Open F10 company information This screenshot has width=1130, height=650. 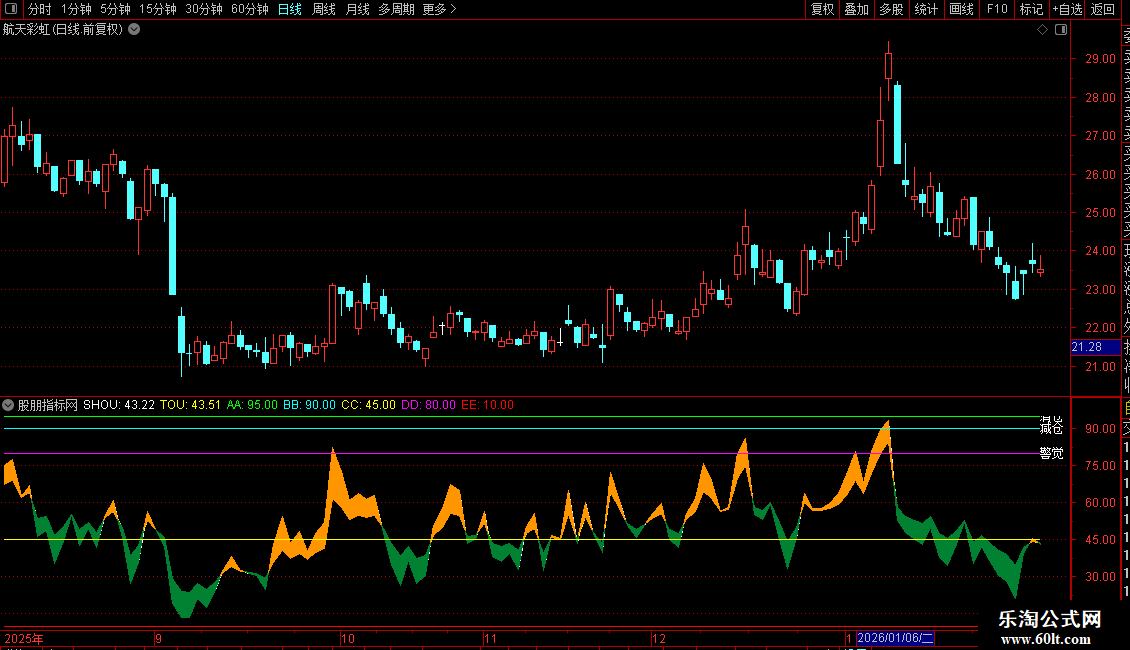997,9
